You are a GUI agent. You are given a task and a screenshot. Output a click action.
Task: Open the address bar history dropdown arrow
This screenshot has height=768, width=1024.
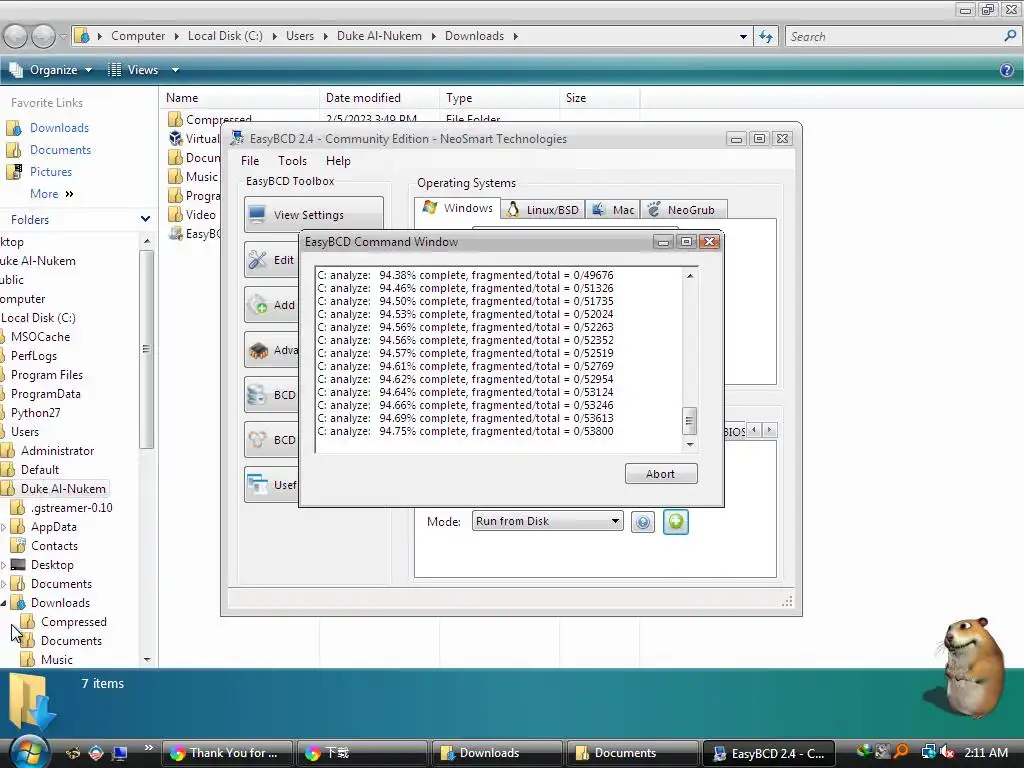coord(743,37)
